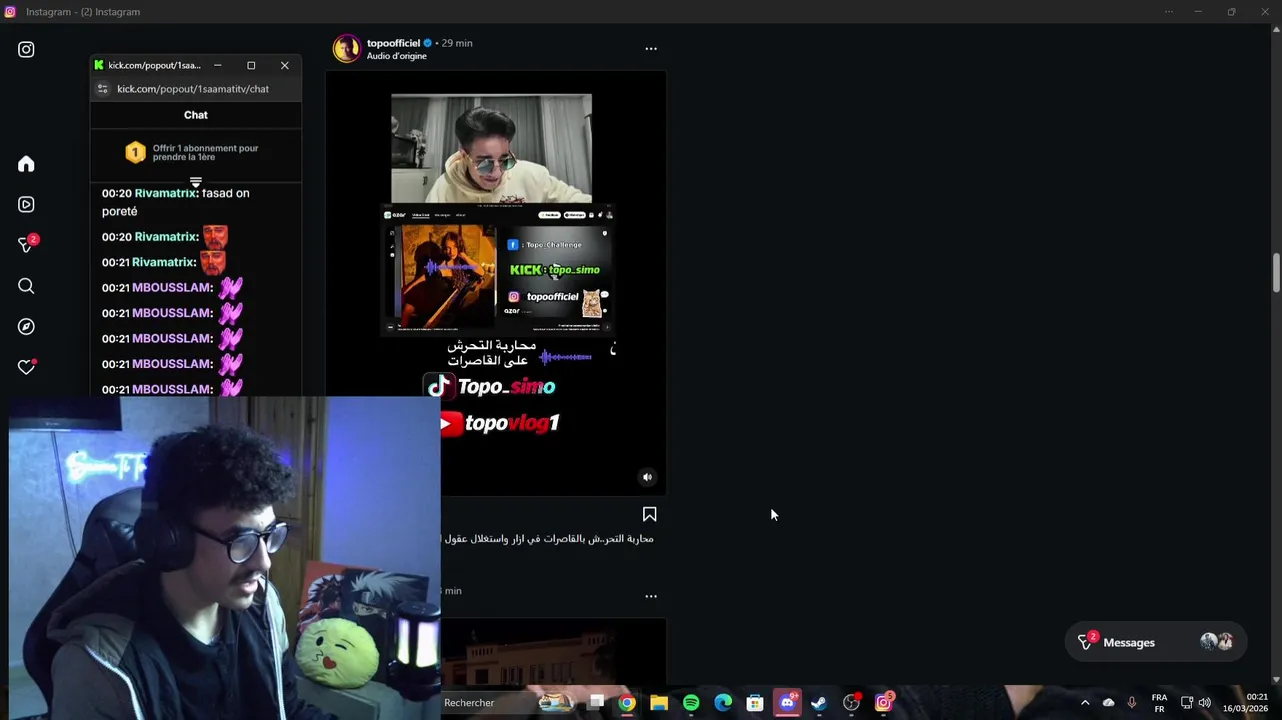
Task: Play the topoofficiel reel video
Action: coord(496,283)
